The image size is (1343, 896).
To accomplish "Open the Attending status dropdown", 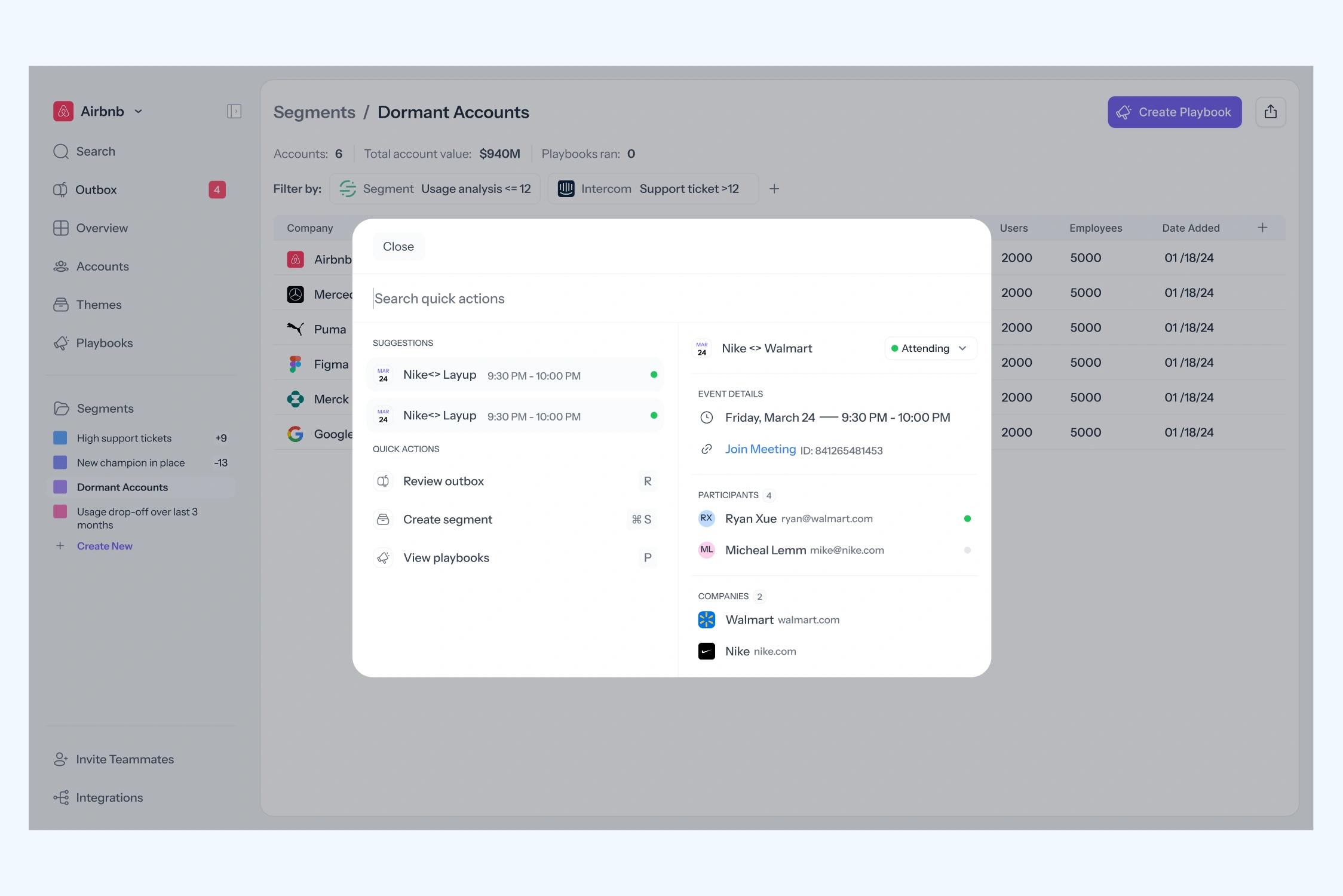I will tap(930, 348).
